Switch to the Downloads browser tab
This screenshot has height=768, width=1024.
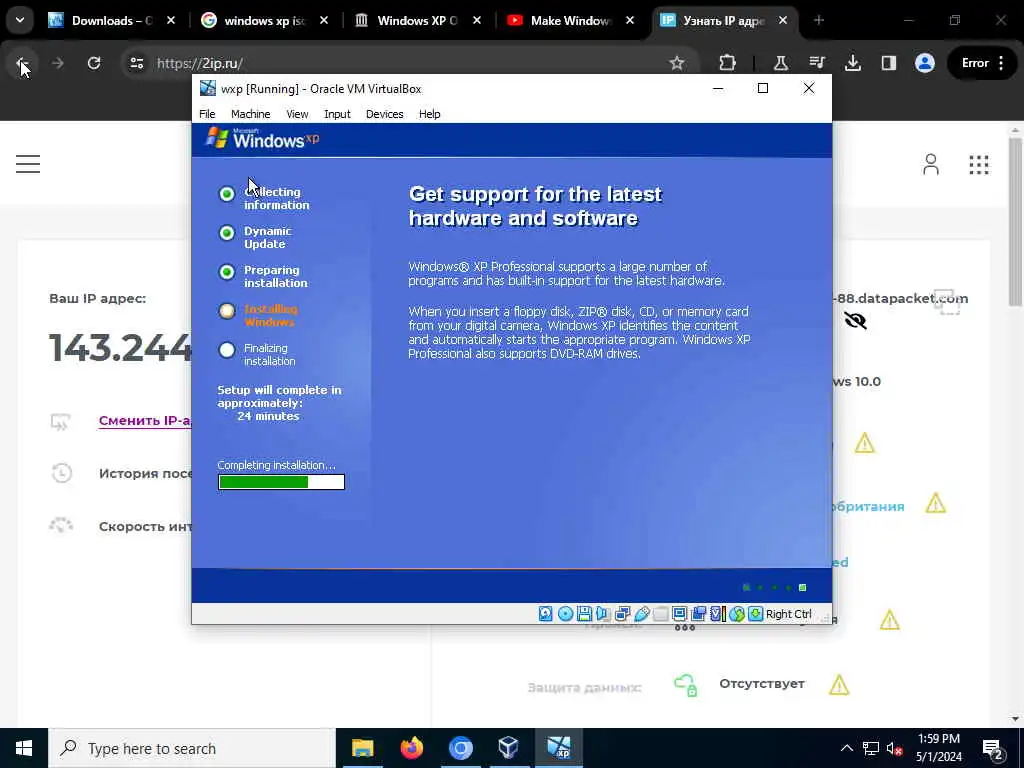(111, 20)
